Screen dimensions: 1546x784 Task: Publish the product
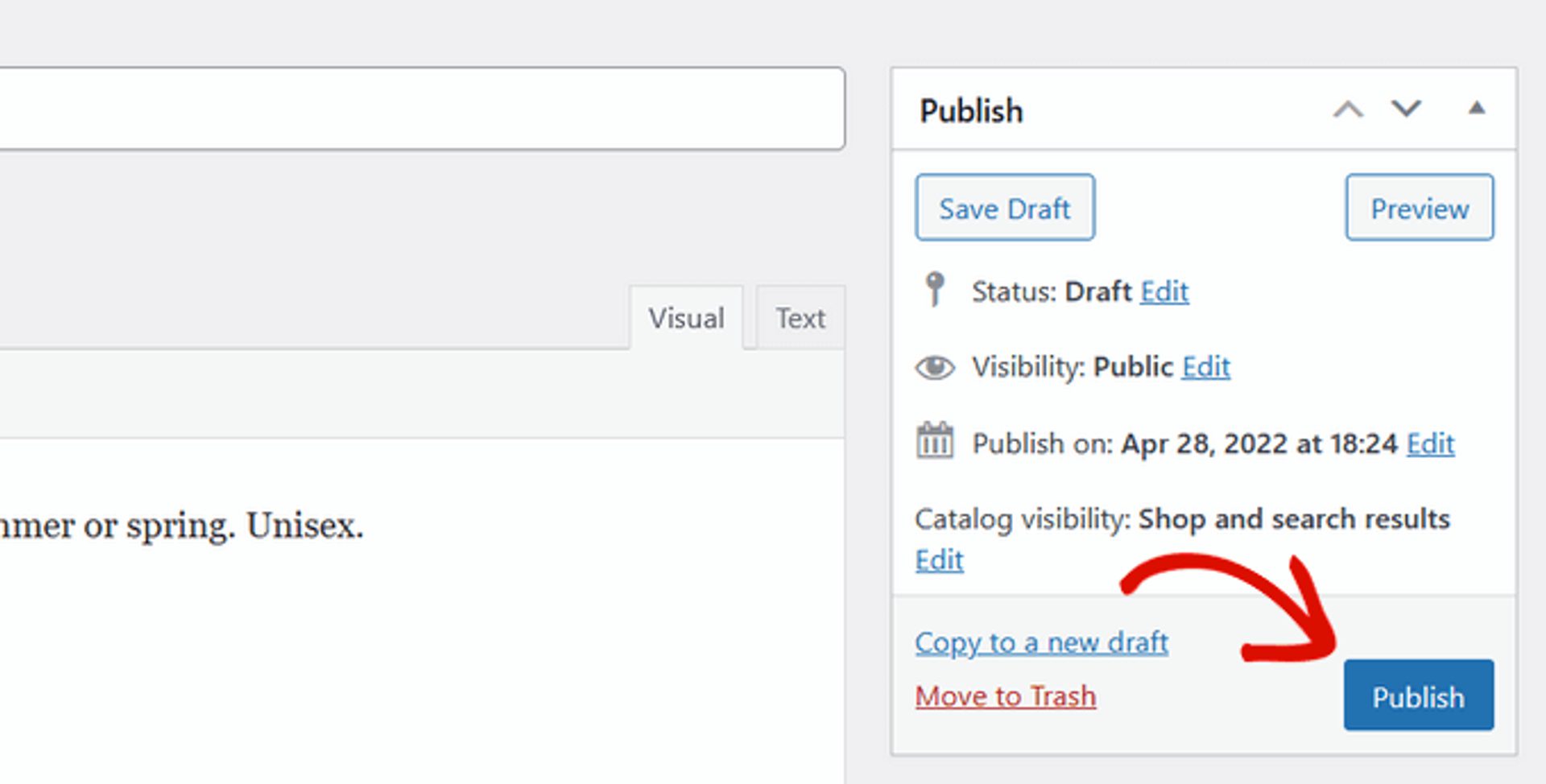tap(1418, 695)
